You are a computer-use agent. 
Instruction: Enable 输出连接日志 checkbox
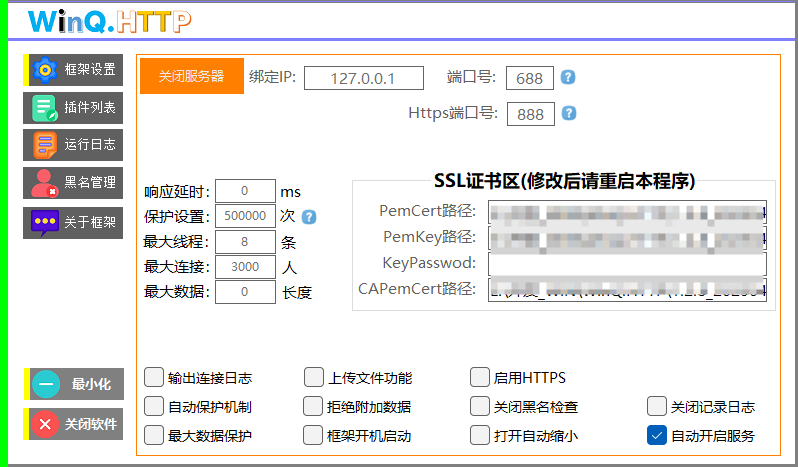pos(154,377)
